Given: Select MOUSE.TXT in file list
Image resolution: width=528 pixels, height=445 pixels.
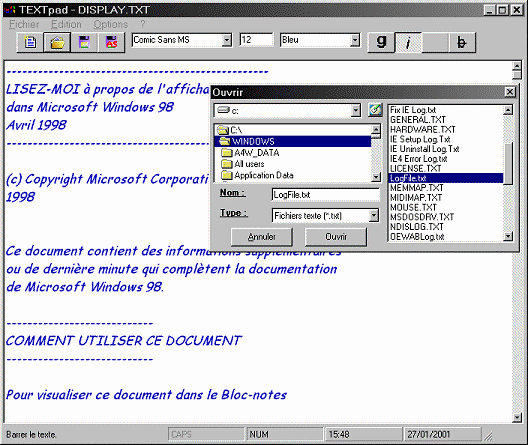Looking at the screenshot, I should (446, 207).
